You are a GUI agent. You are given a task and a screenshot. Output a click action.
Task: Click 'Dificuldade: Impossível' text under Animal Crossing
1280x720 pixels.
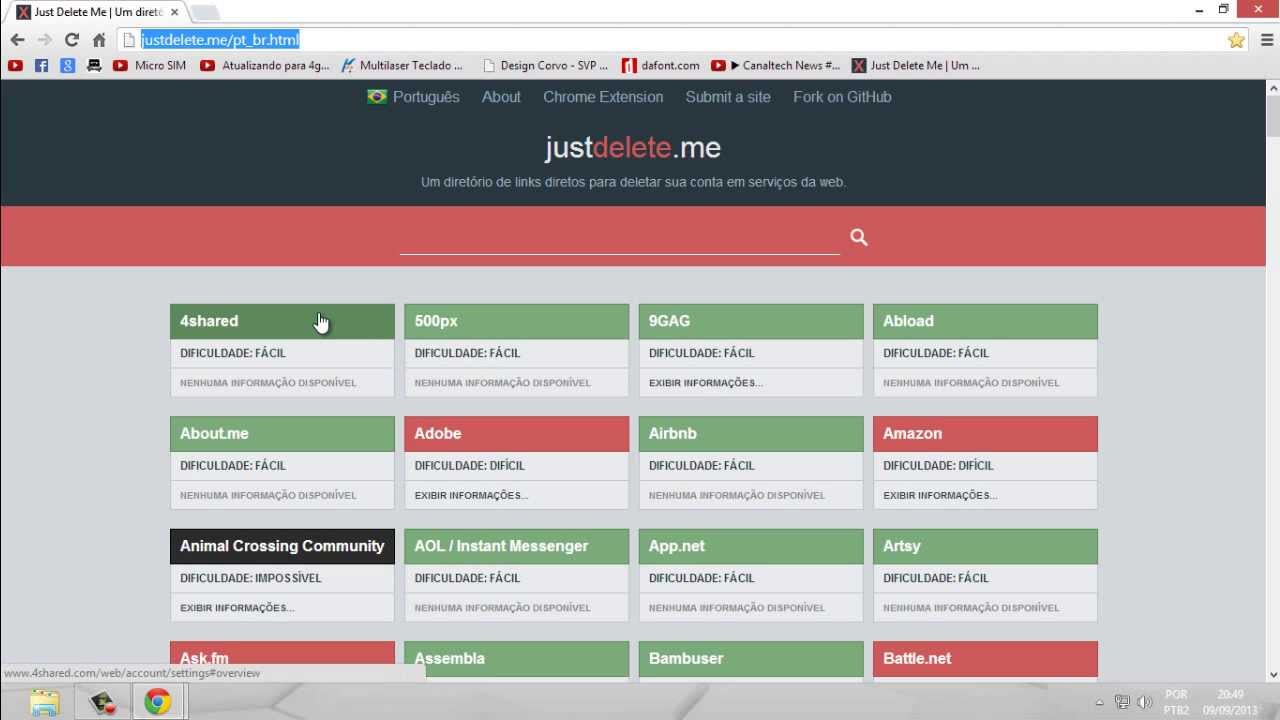[x=251, y=578]
